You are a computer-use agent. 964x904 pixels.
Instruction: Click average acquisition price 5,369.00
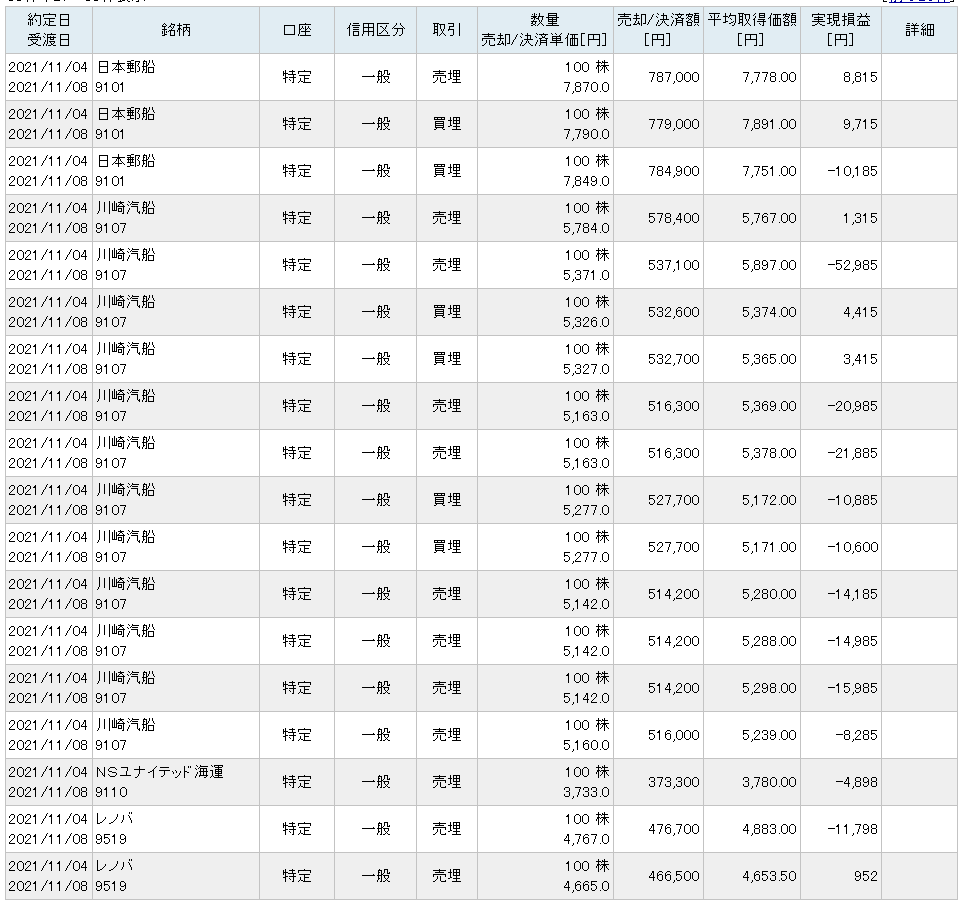769,406
